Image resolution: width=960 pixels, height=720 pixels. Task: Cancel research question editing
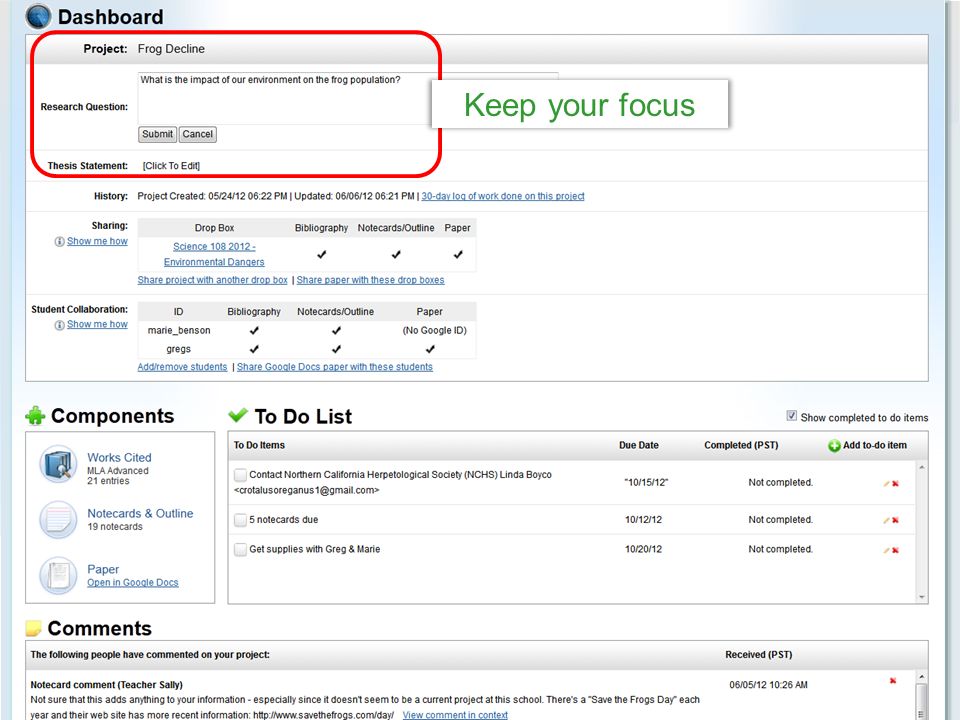198,134
